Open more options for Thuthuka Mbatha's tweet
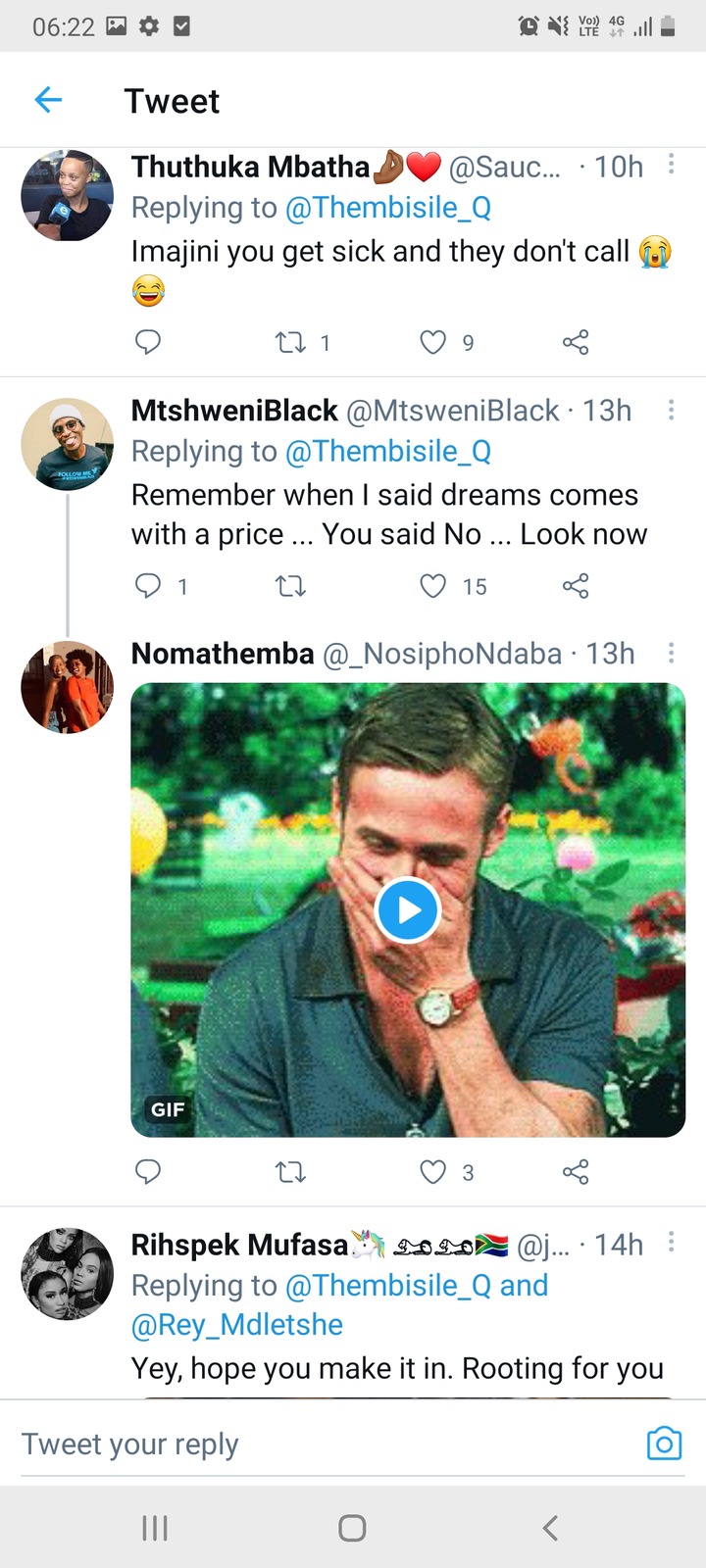Viewport: 706px width, 1568px height. 672,164
